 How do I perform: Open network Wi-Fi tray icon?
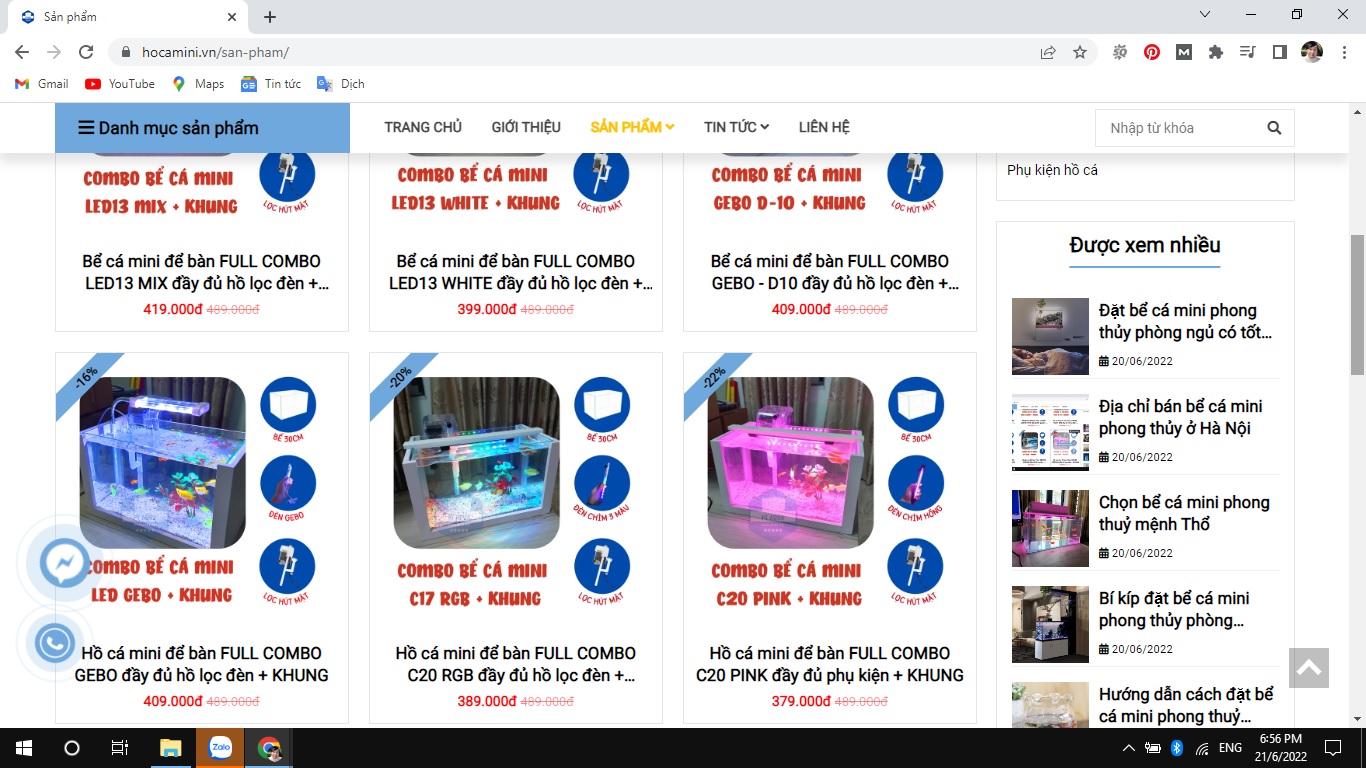[1202, 748]
